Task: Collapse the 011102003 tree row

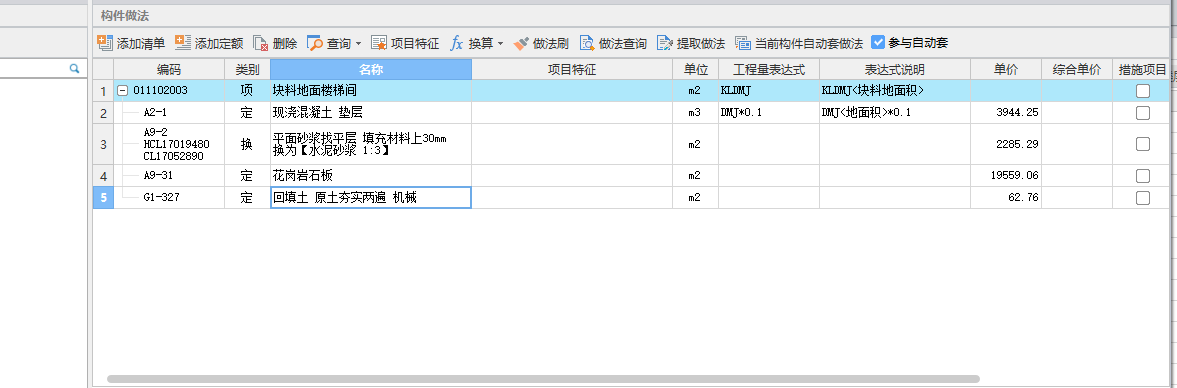Action: pyautogui.click(x=122, y=91)
